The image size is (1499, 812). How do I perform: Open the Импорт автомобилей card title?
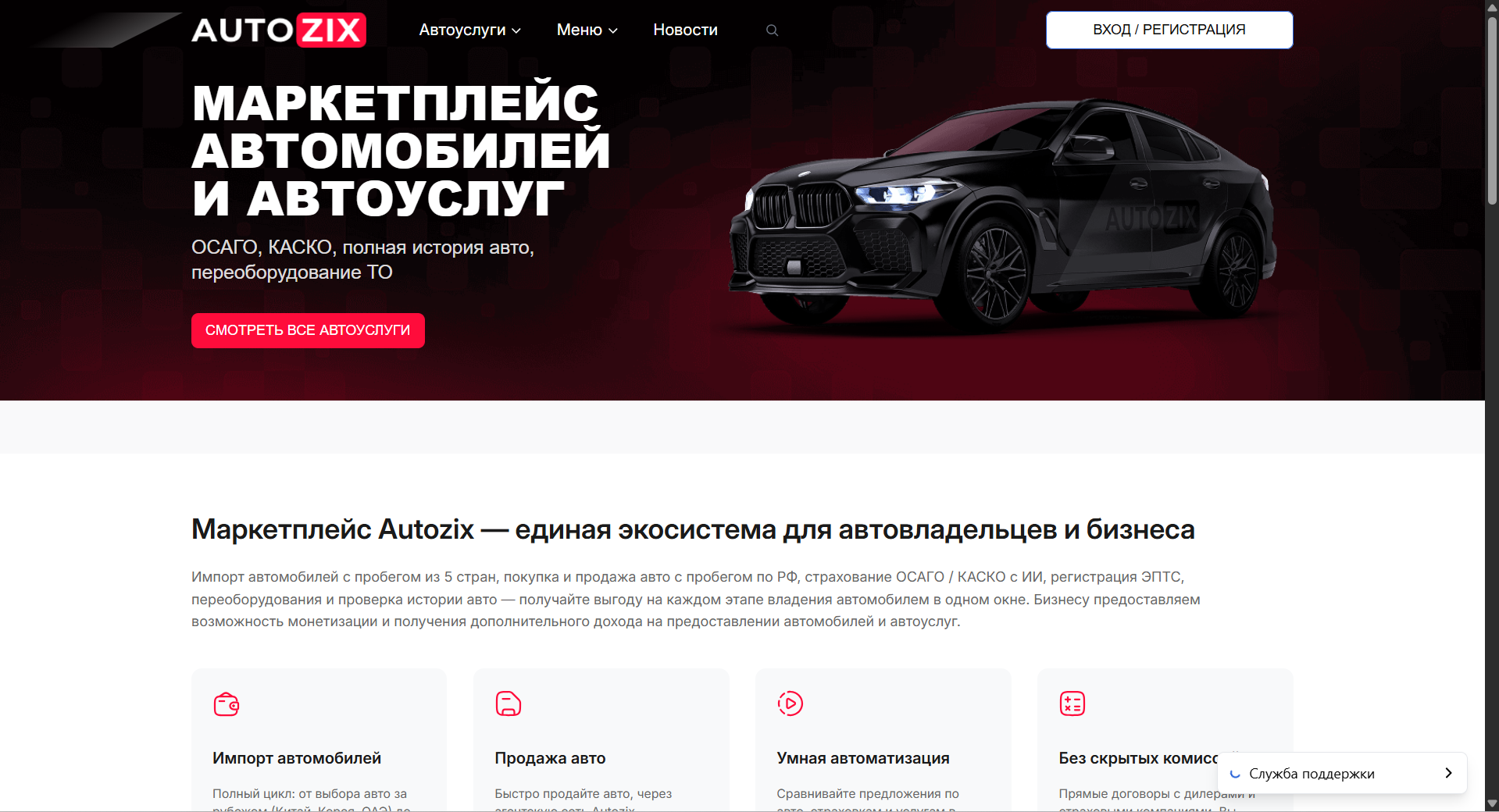pos(297,758)
